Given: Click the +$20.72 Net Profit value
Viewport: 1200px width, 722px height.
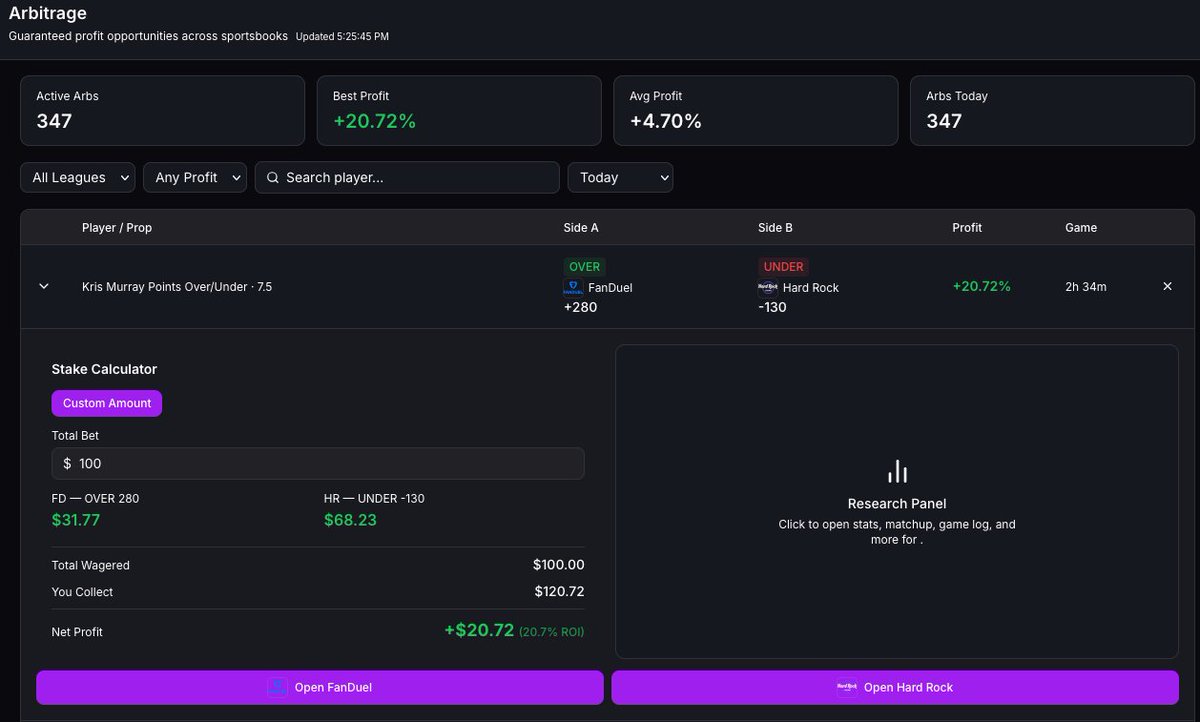Looking at the screenshot, I should (479, 631).
